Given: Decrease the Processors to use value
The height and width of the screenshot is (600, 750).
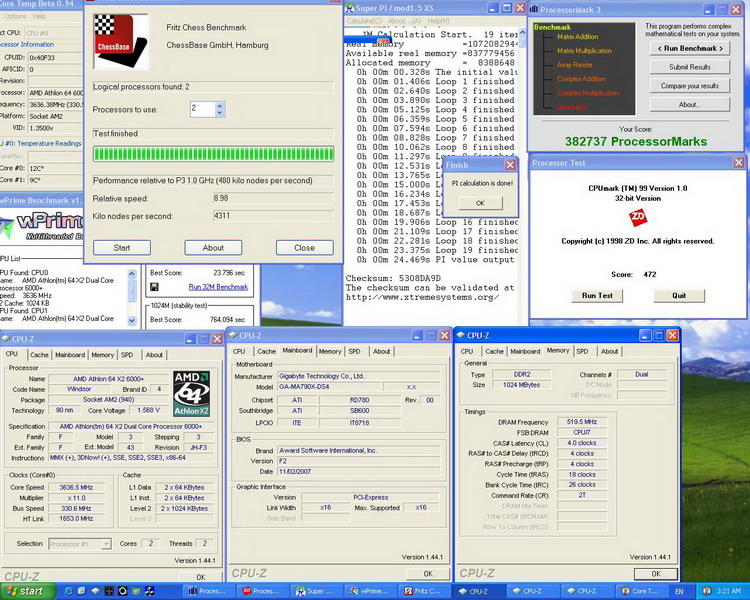Looking at the screenshot, I should click(x=220, y=113).
